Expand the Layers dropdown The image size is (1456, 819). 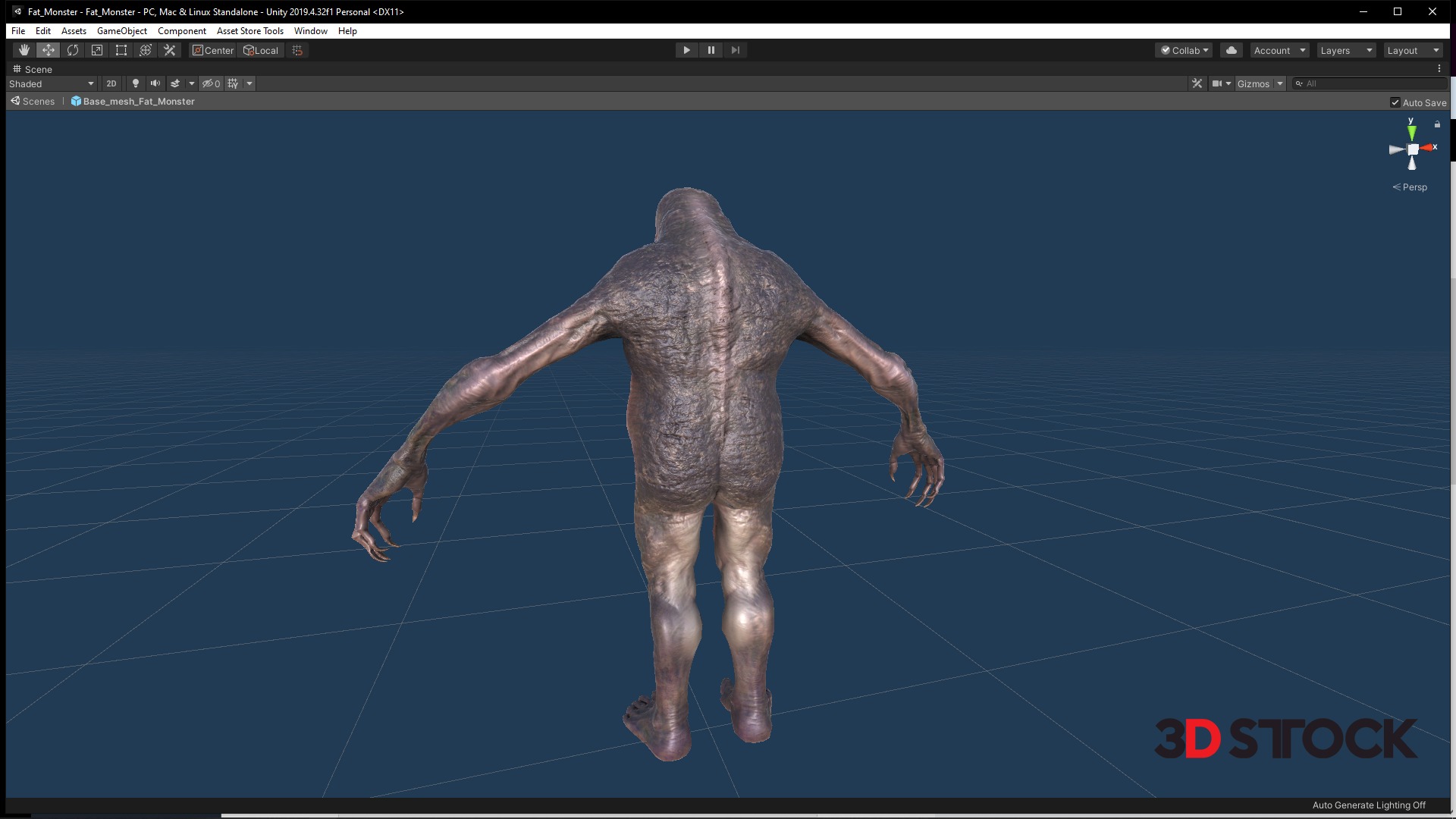1346,50
